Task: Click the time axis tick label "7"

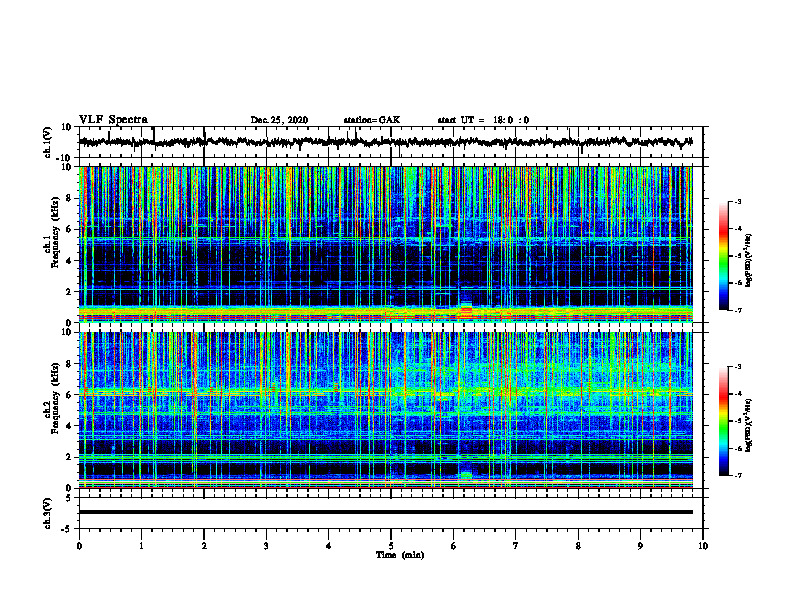Action: [516, 546]
